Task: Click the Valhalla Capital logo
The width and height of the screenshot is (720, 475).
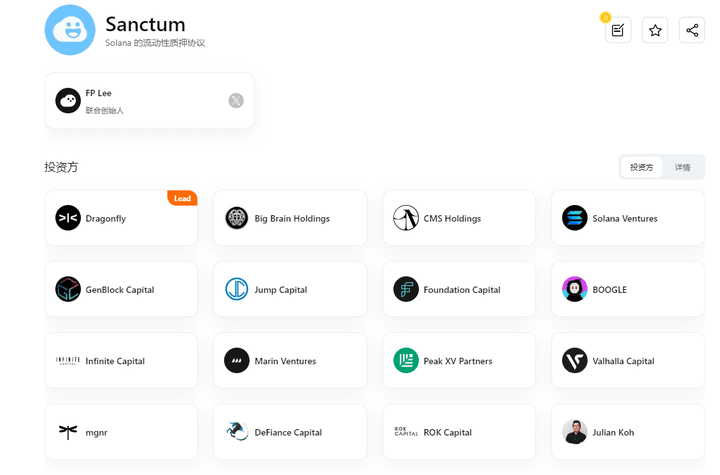Action: tap(574, 361)
